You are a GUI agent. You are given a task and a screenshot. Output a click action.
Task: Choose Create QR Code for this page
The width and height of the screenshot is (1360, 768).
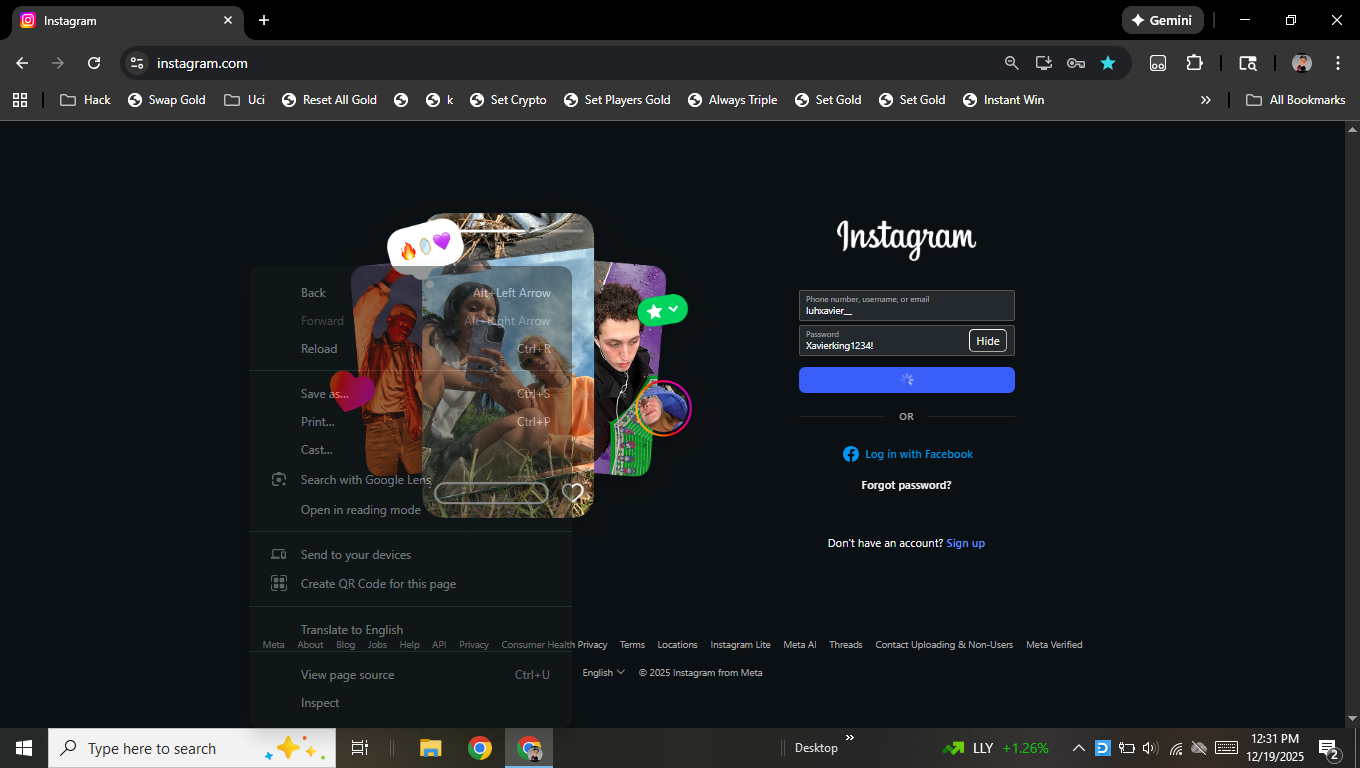[410, 584]
